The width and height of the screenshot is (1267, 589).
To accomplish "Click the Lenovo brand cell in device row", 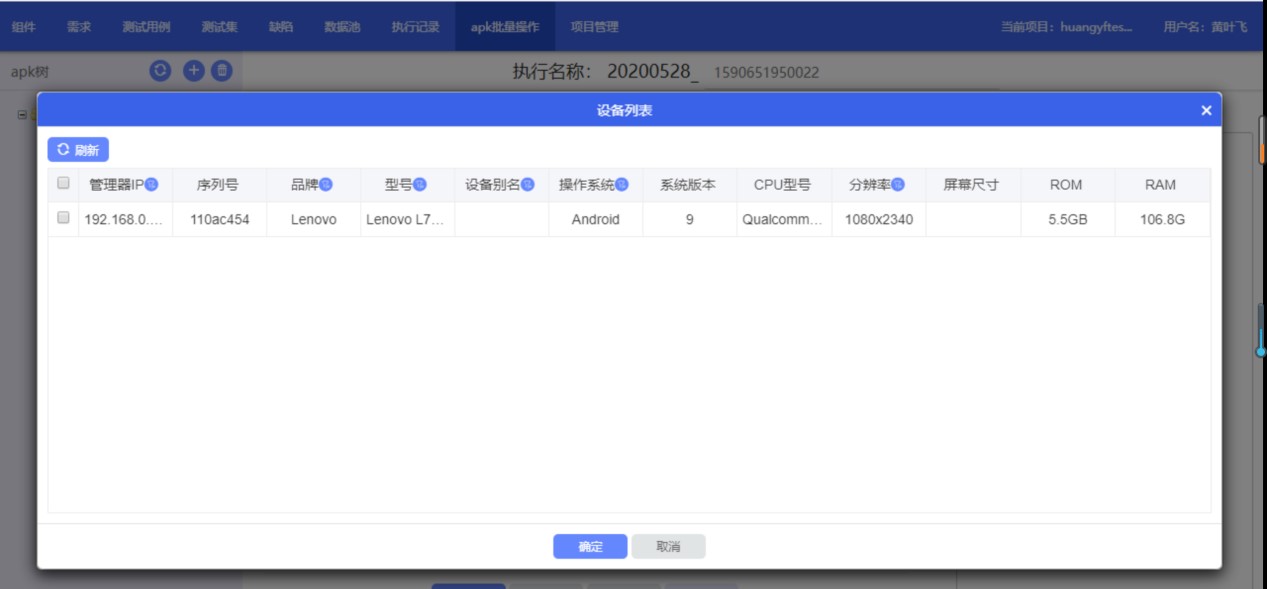I will pyautogui.click(x=313, y=220).
